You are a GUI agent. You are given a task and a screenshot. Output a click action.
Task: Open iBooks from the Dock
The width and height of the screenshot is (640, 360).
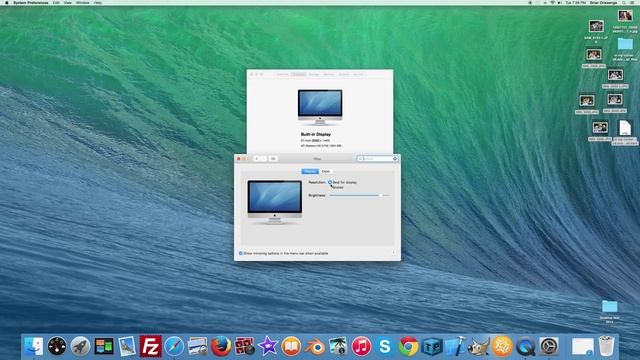tap(291, 346)
